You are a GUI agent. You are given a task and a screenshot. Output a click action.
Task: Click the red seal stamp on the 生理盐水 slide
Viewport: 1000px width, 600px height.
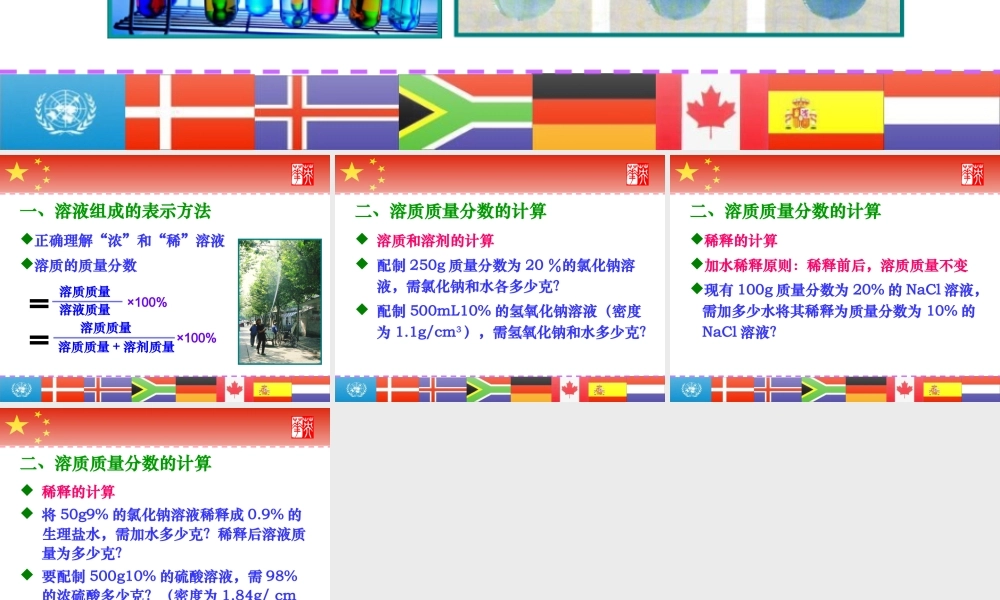click(x=302, y=427)
